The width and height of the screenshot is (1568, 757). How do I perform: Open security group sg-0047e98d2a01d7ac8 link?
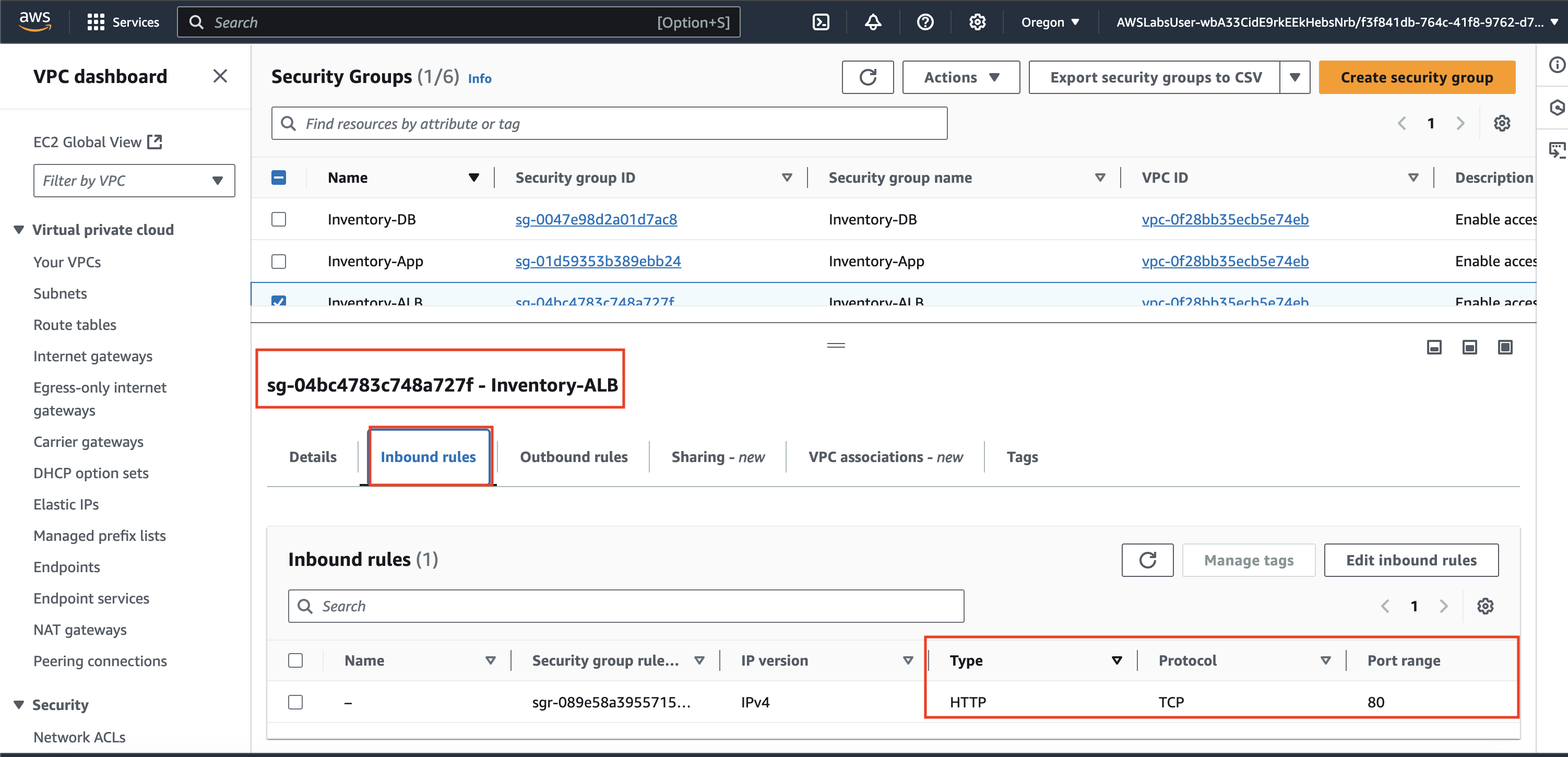pyautogui.click(x=596, y=219)
